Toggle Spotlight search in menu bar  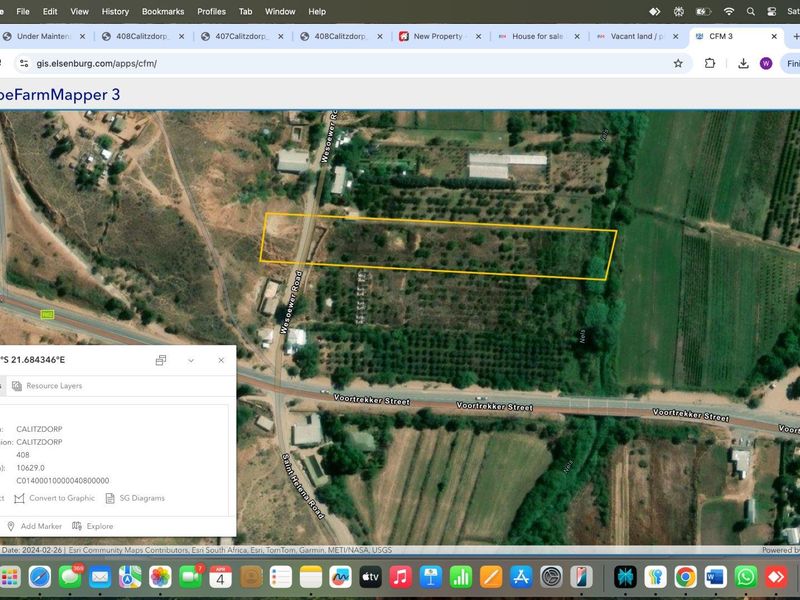[751, 12]
